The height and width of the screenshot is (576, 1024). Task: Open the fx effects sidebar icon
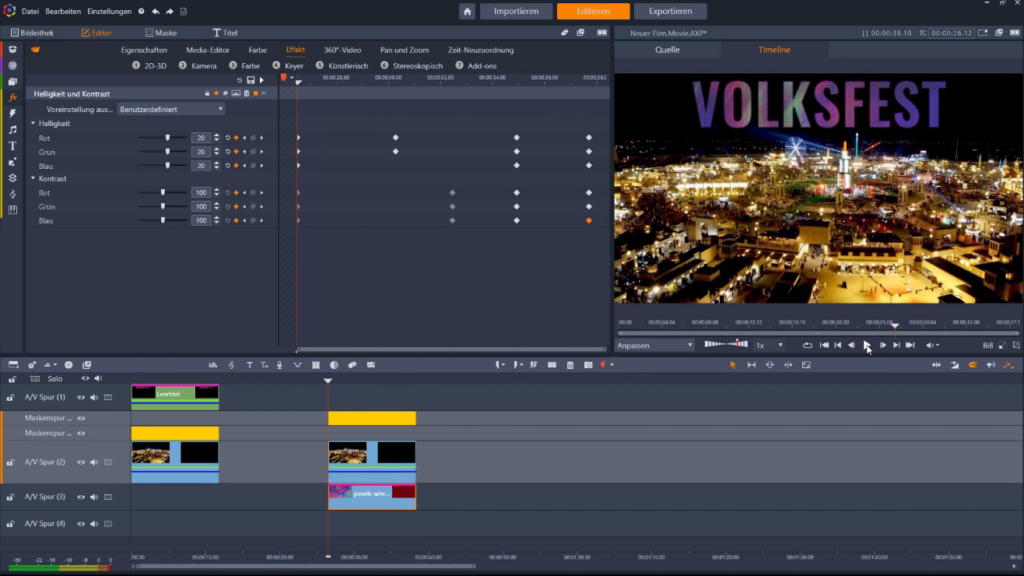point(12,97)
